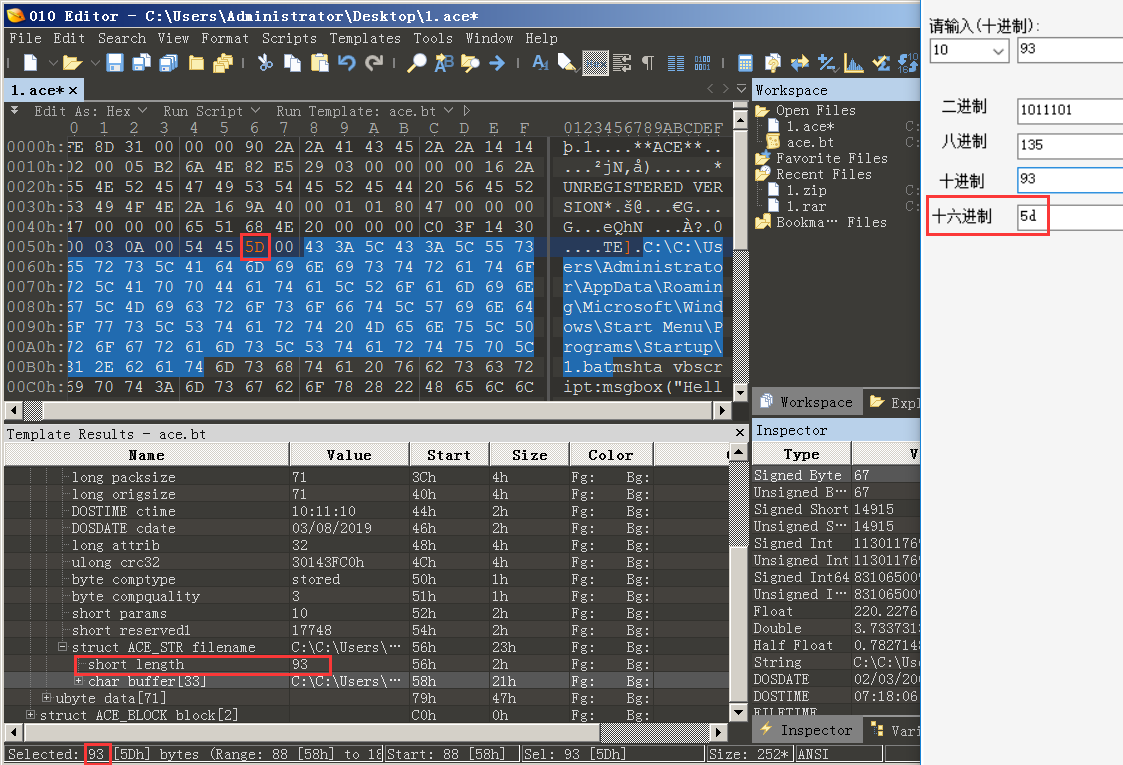The height and width of the screenshot is (765, 1123).
Task: Toggle the binary 0100 view icon
Action: pyautogui.click(x=702, y=63)
